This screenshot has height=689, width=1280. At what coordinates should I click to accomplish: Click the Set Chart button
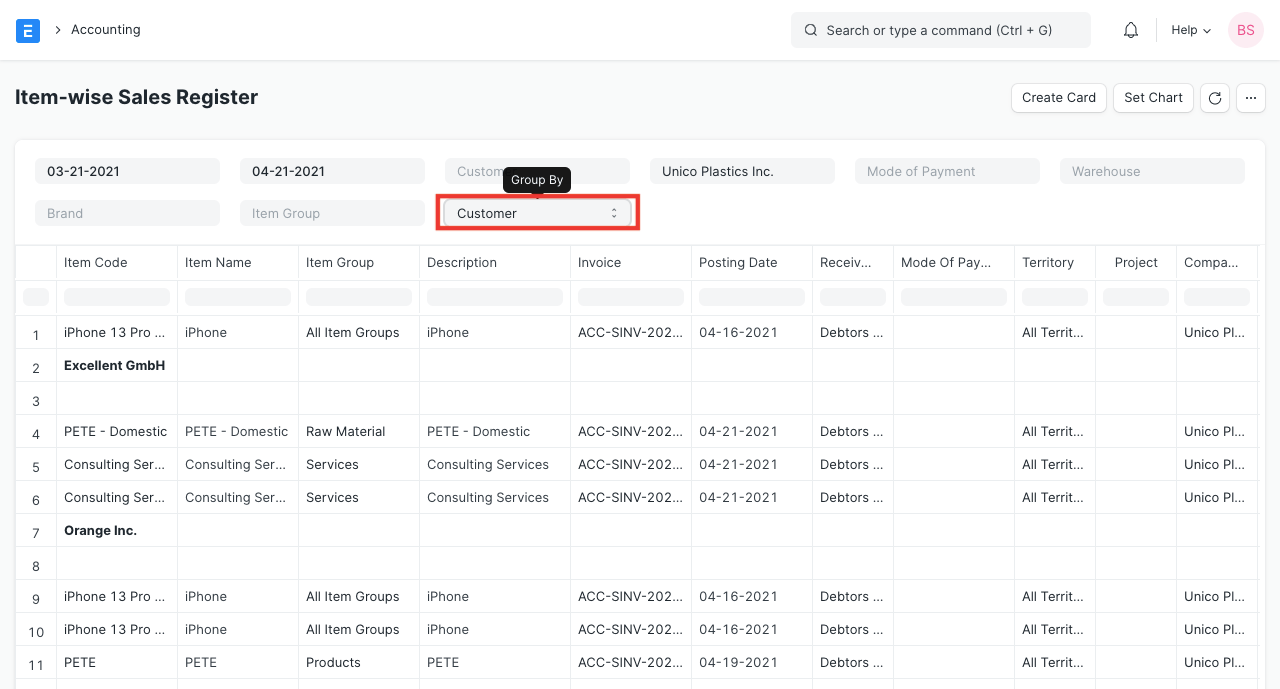pos(1153,98)
